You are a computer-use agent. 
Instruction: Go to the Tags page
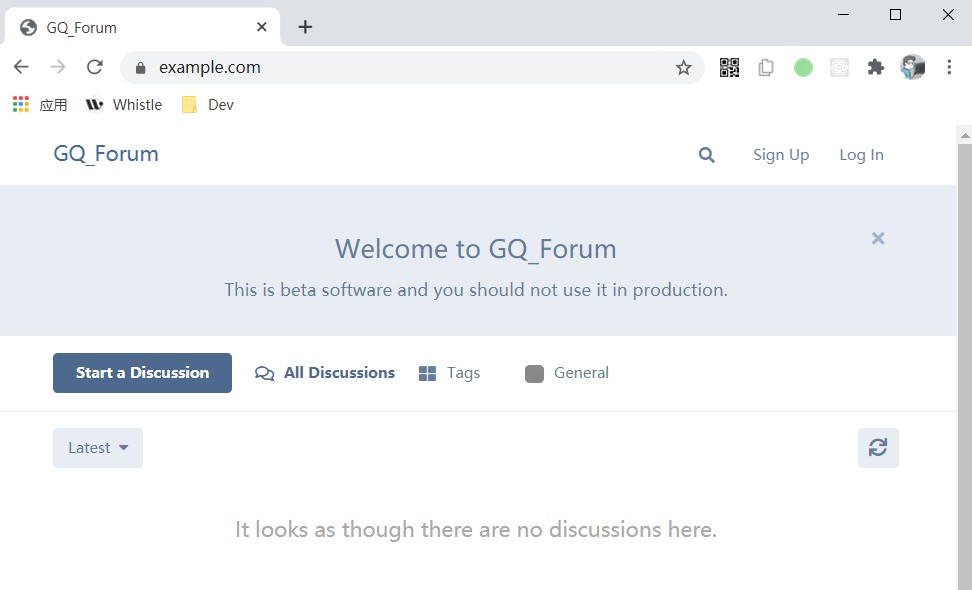click(x=449, y=373)
